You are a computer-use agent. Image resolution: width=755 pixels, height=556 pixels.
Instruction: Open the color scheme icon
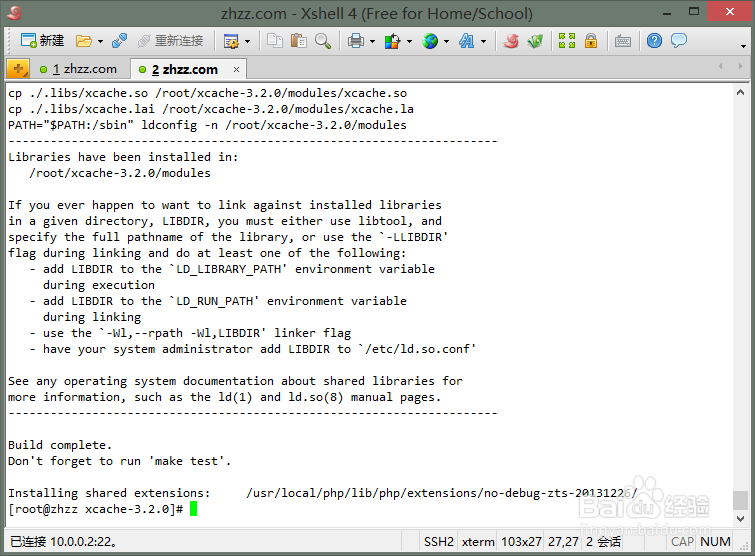point(392,41)
